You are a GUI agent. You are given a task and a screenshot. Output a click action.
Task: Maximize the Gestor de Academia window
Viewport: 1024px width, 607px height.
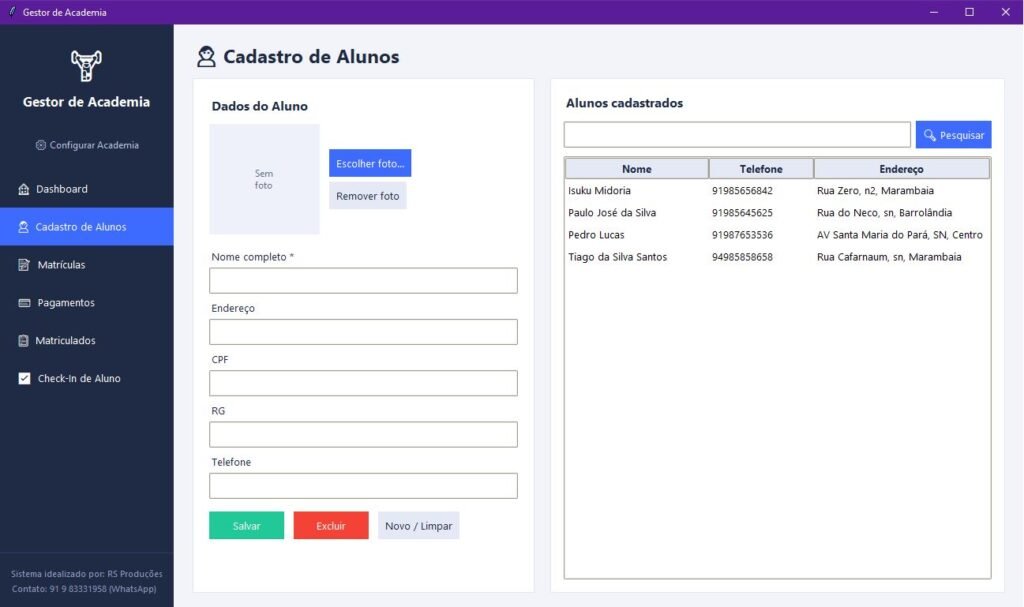pyautogui.click(x=969, y=12)
